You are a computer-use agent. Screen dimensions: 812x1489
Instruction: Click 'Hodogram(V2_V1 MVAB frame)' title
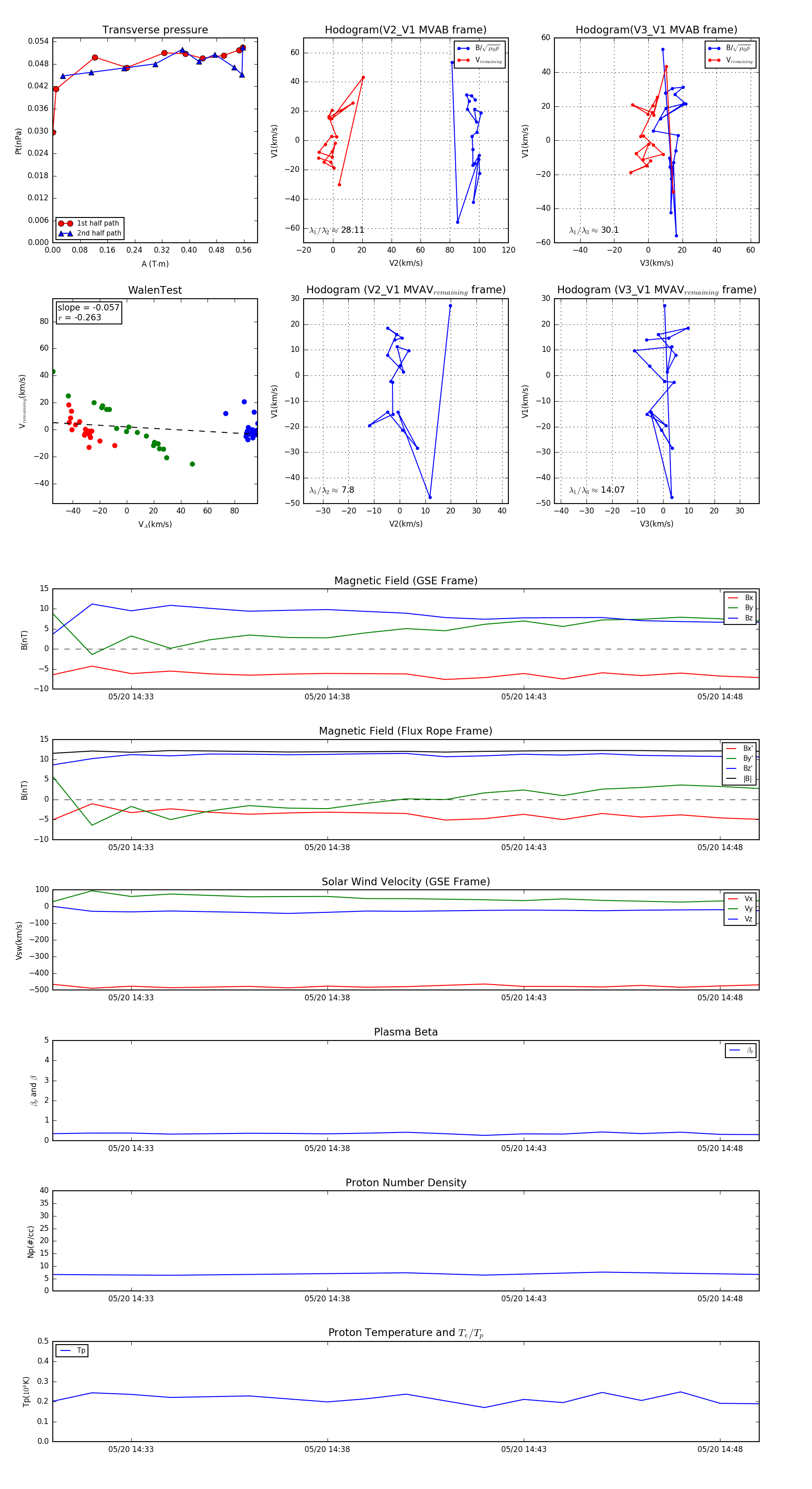point(406,30)
